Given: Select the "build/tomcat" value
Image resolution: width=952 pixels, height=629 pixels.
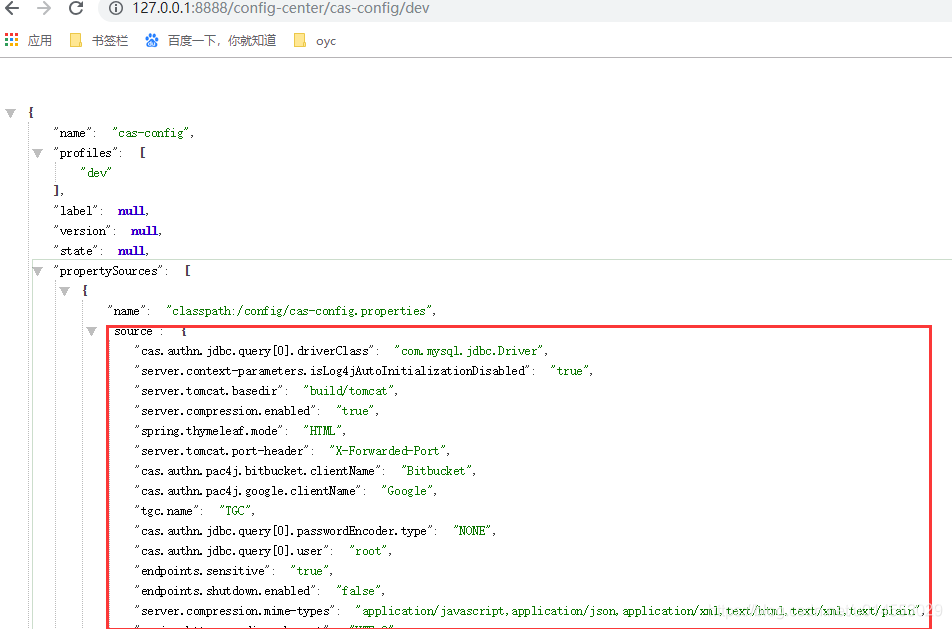Looking at the screenshot, I should pyautogui.click(x=349, y=391).
